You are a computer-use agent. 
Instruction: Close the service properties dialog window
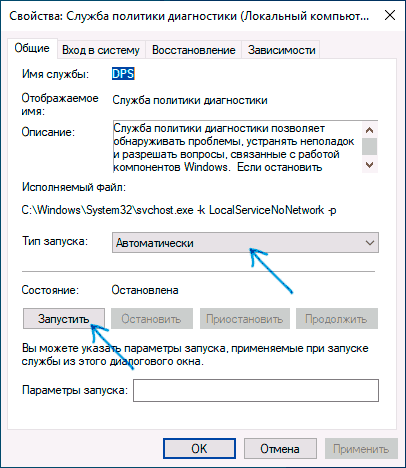pyautogui.click(x=390, y=15)
